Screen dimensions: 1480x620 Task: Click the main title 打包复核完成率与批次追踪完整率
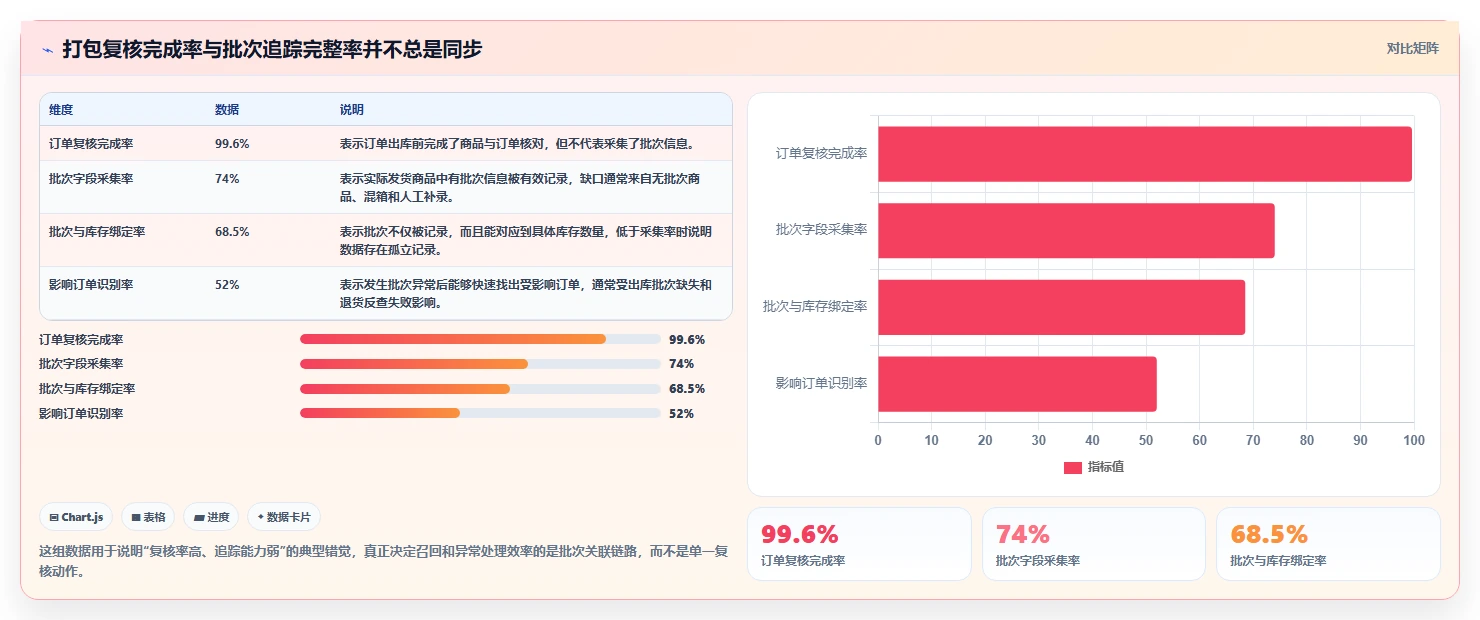(x=272, y=49)
